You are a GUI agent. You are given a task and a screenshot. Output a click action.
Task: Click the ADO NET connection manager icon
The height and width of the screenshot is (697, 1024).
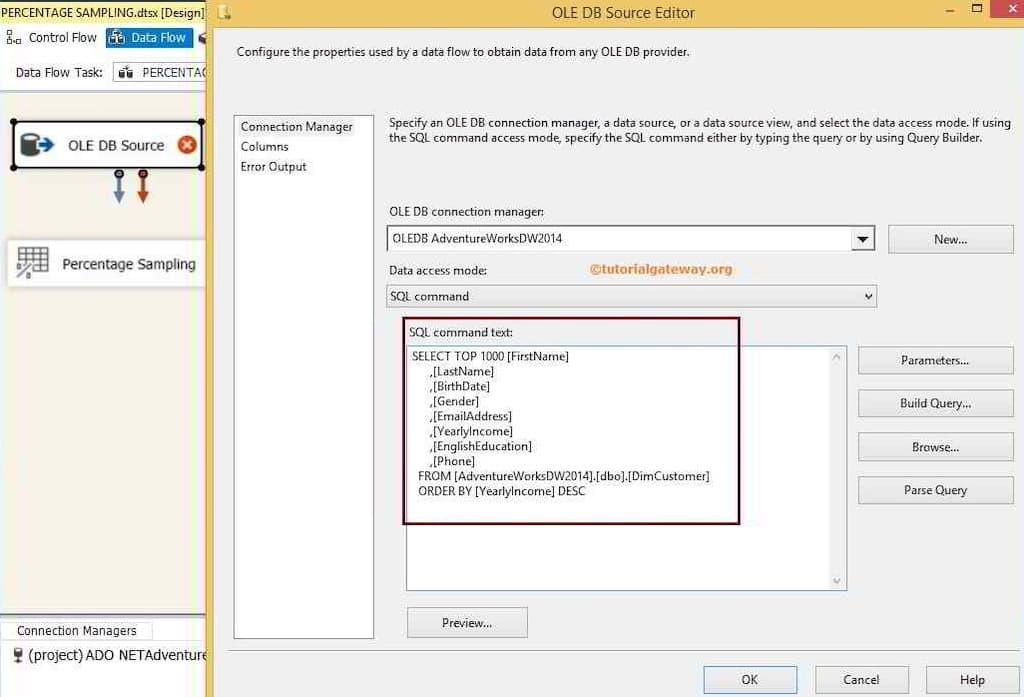(18, 655)
